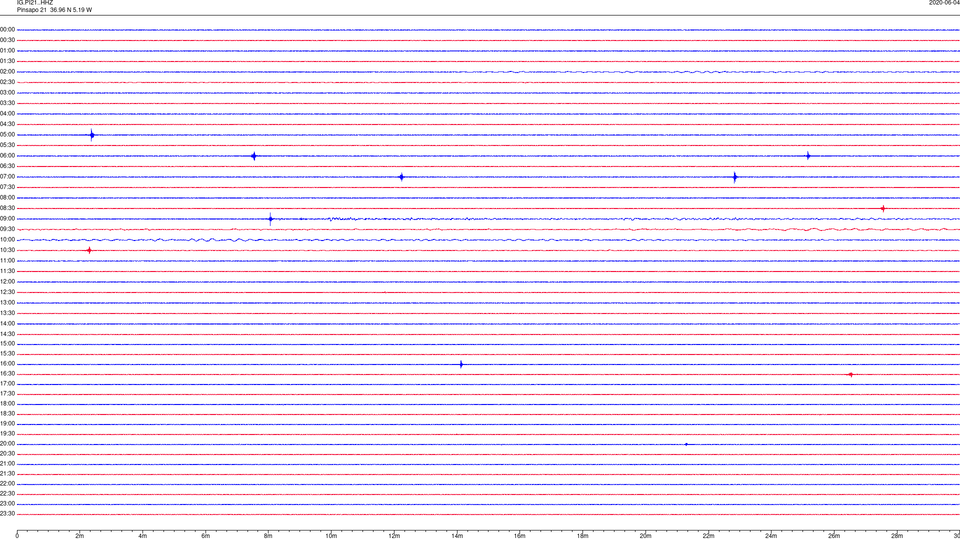Select the 20:00 time label
The height and width of the screenshot is (540, 960).
7,444
